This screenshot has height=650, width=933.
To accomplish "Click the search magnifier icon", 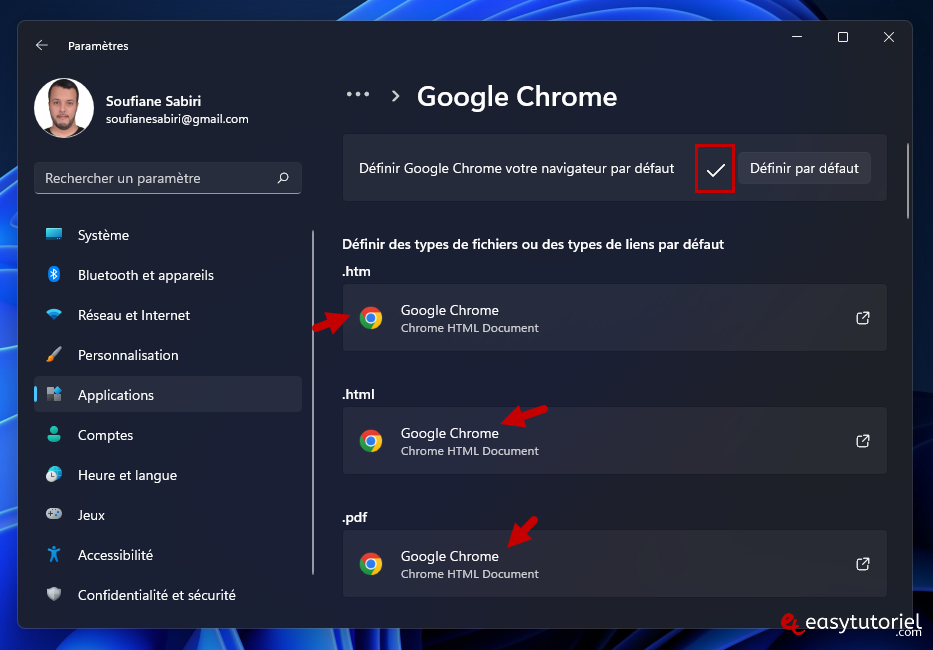I will tap(283, 177).
